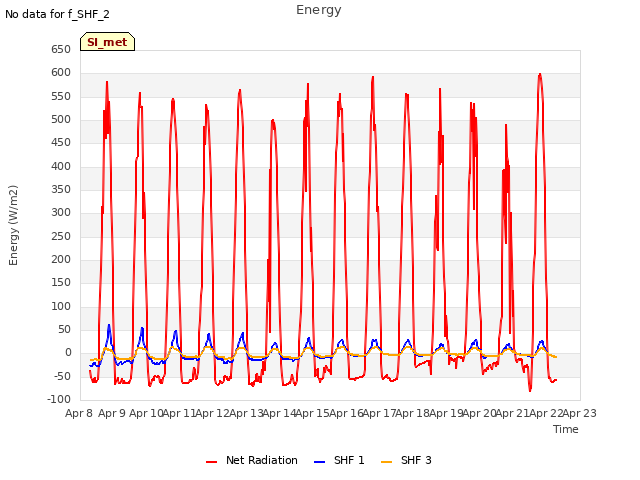The width and height of the screenshot is (640, 480).
Task: Click the Apr 8 x-axis tick label
Action: 79,413
